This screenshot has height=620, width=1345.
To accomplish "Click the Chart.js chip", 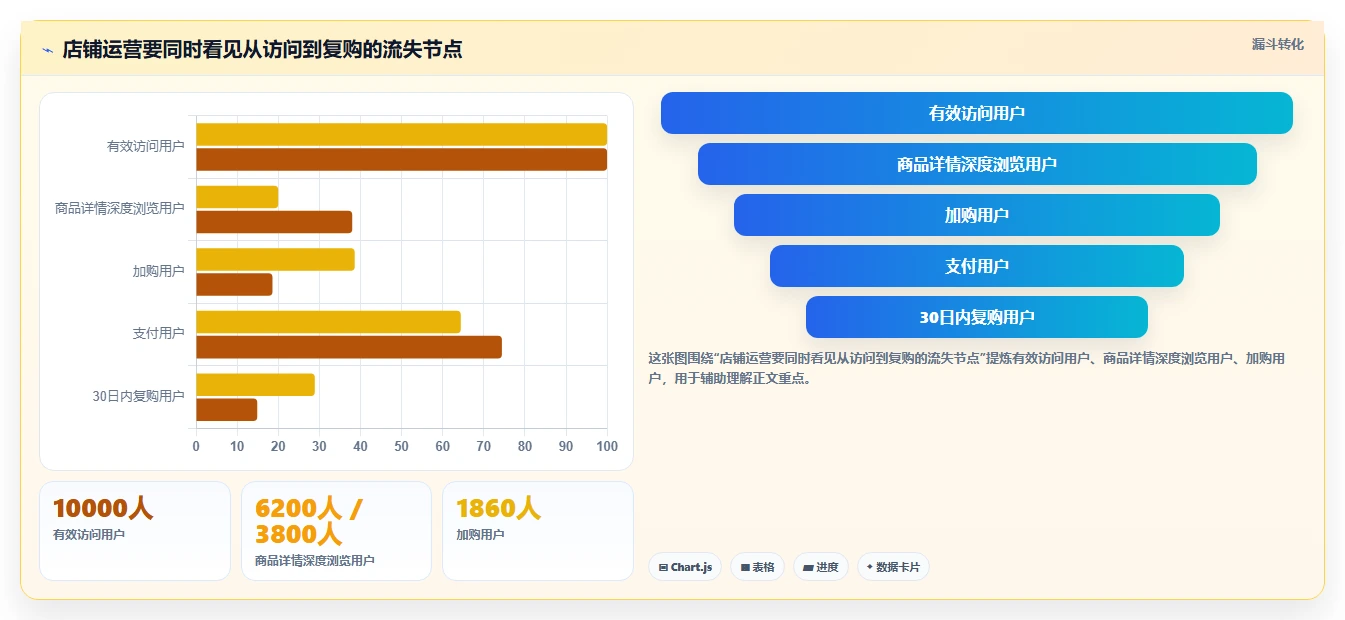I will [685, 567].
